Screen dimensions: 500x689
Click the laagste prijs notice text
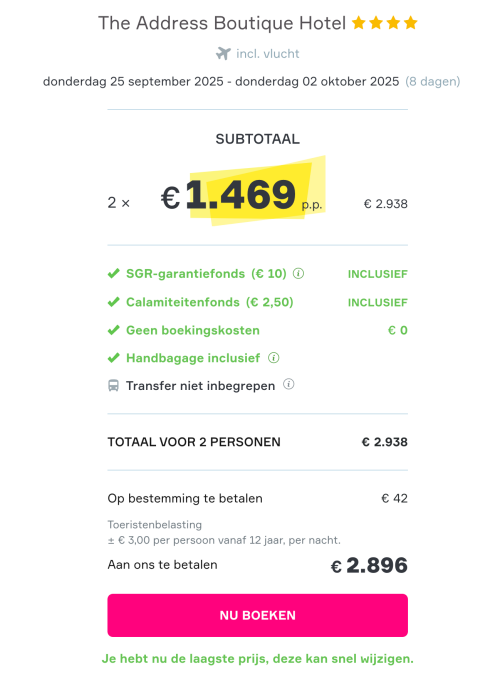coord(257,659)
